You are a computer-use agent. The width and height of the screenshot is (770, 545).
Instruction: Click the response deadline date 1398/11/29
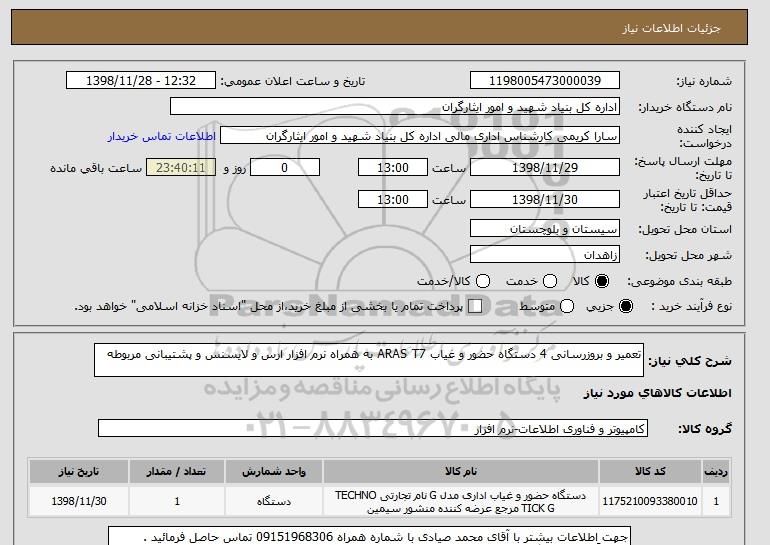tap(545, 167)
